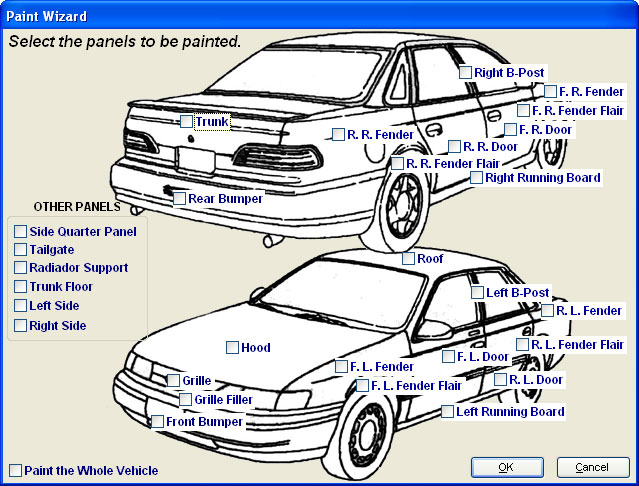Viewport: 639px width, 486px height.
Task: Check the R. R. Fender checkbox
Action: 338,134
